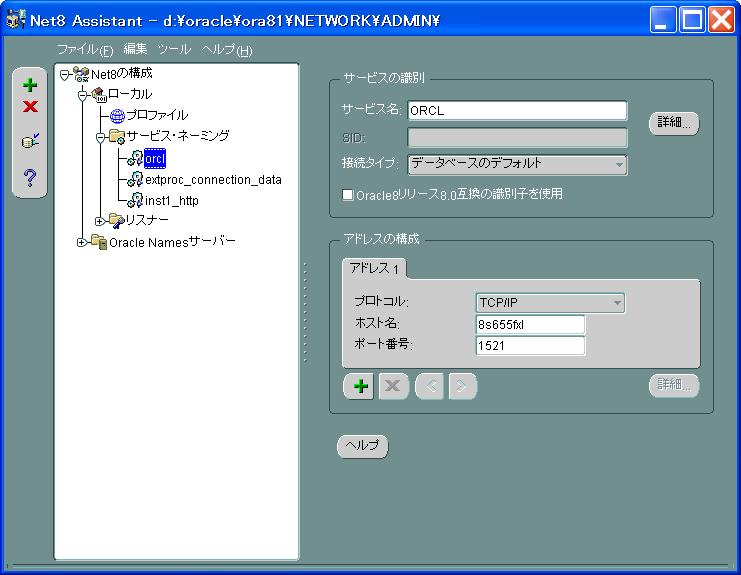
Task: Open the ヘルプ(H) menu
Action: pyautogui.click(x=227, y=49)
